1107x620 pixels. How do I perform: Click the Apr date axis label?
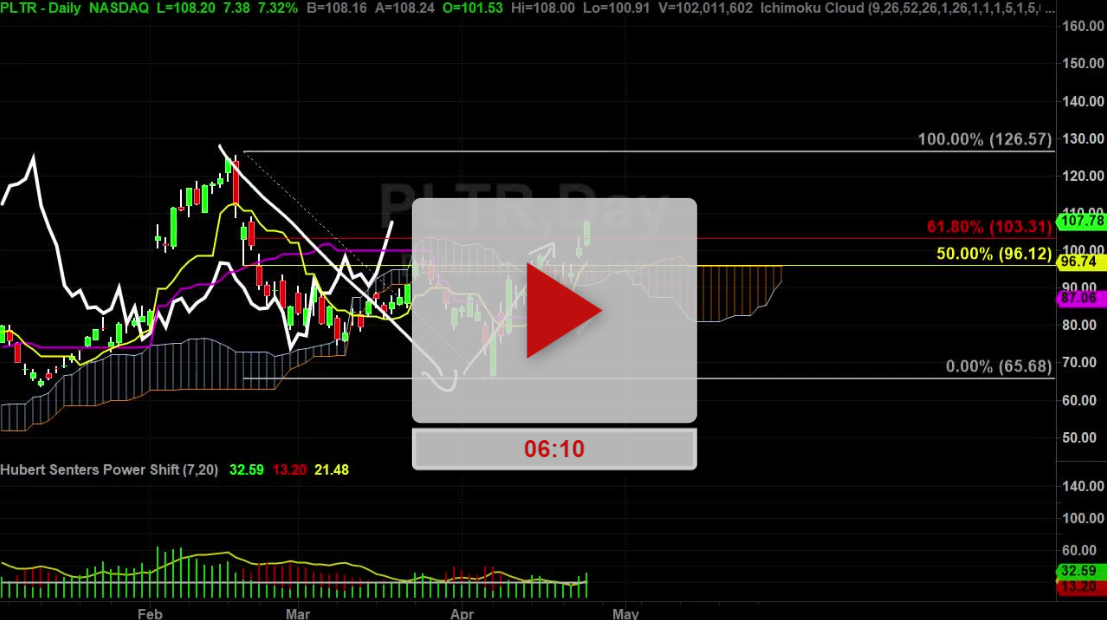(462, 614)
